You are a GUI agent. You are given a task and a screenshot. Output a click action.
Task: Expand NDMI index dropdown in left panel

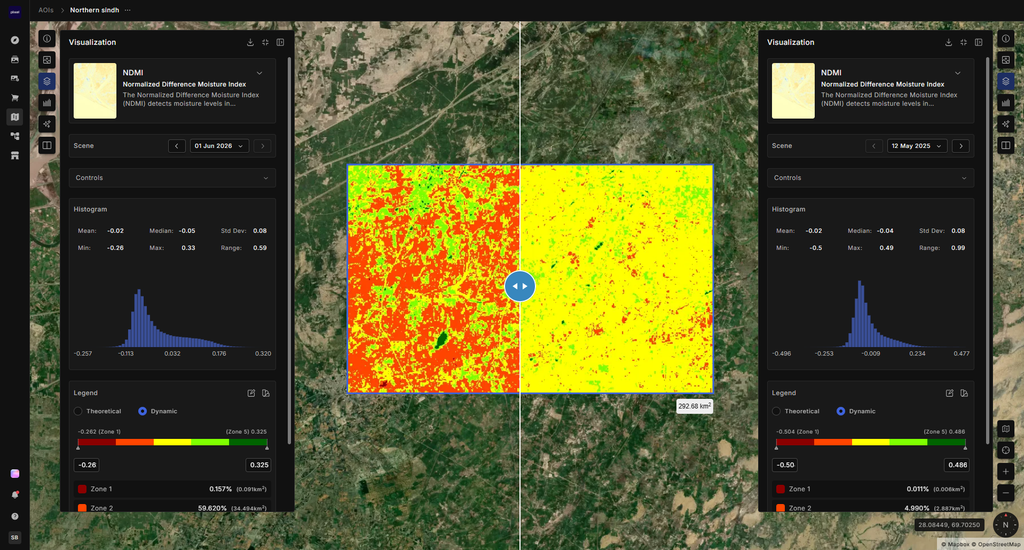259,73
